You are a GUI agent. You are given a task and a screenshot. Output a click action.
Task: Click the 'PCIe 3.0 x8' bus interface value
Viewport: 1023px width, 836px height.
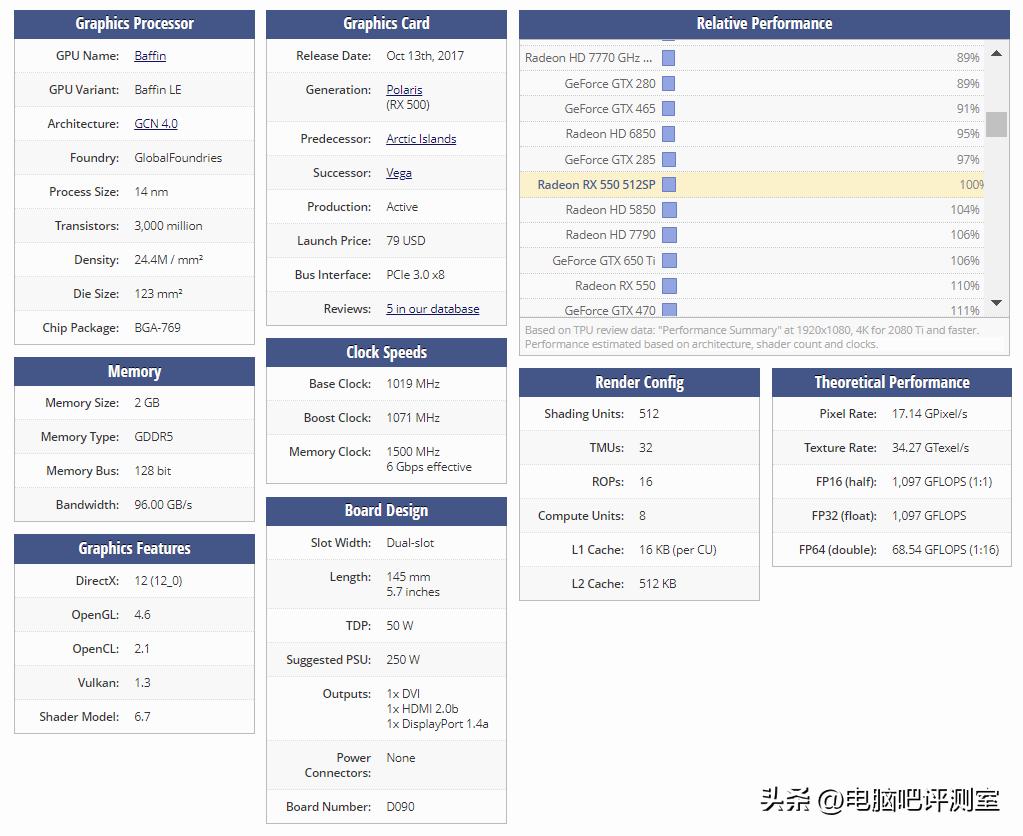click(x=416, y=275)
